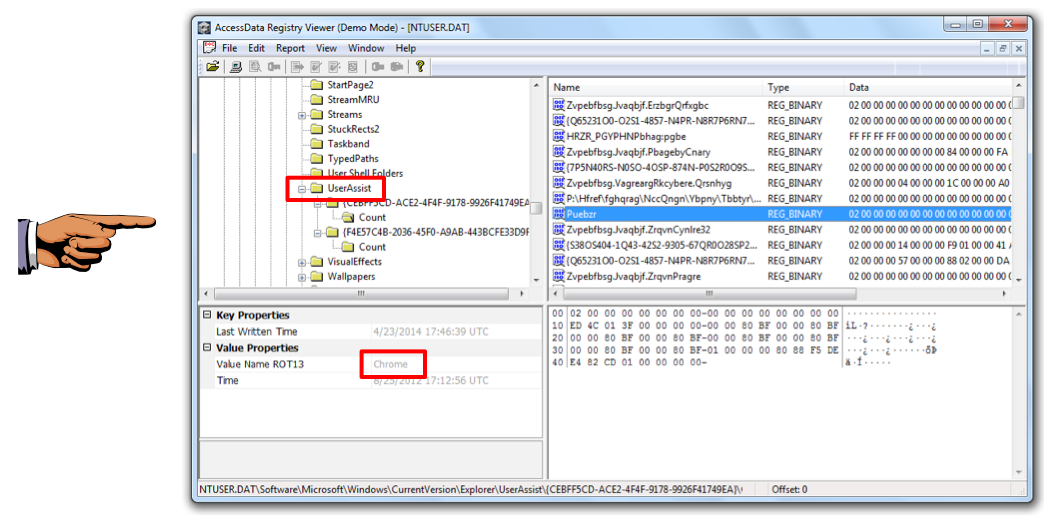Expand the Streams key
The height and width of the screenshot is (524, 1049).
[302, 114]
